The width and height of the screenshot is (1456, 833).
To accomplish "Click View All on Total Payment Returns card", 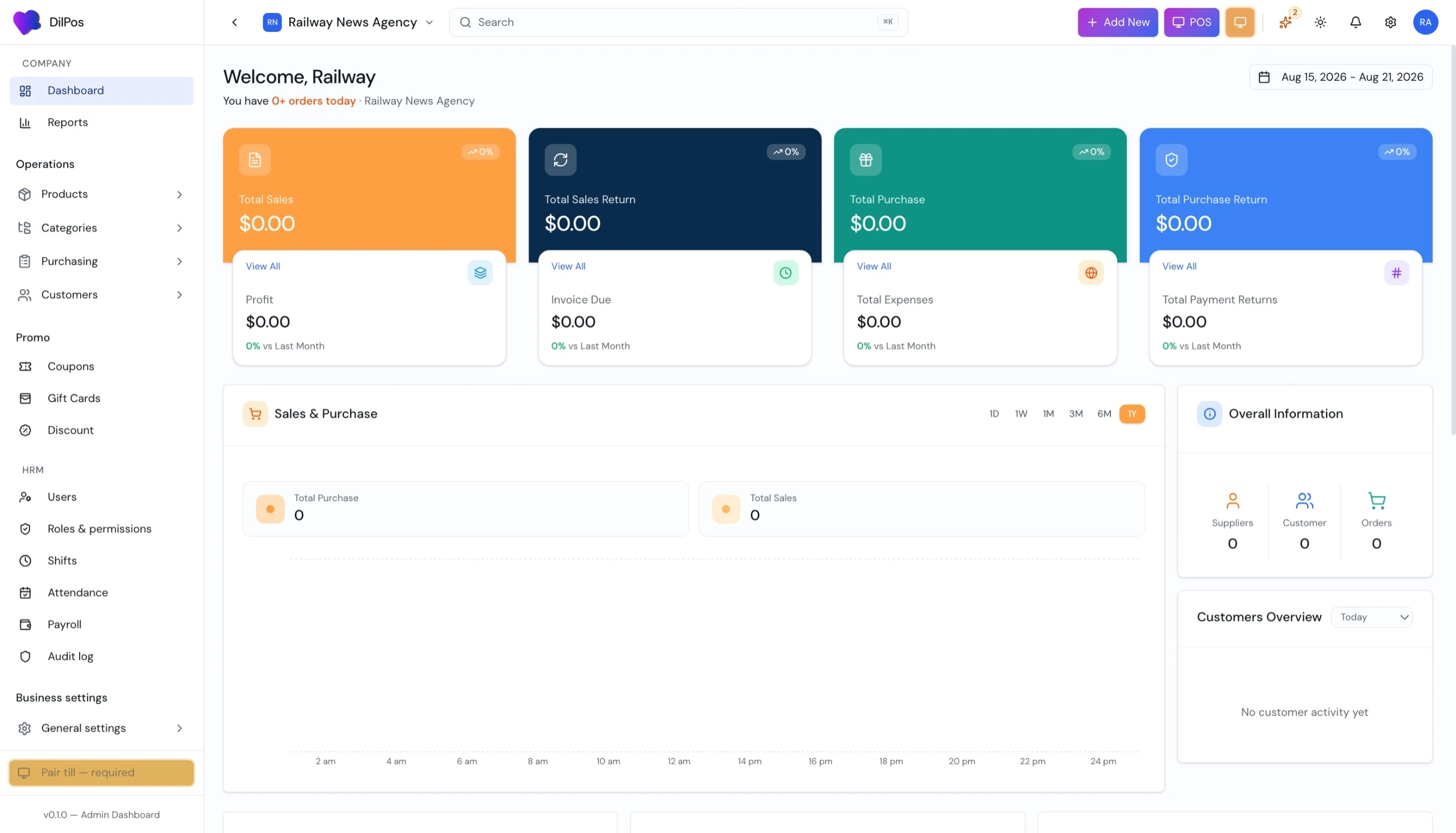I will (1179, 266).
